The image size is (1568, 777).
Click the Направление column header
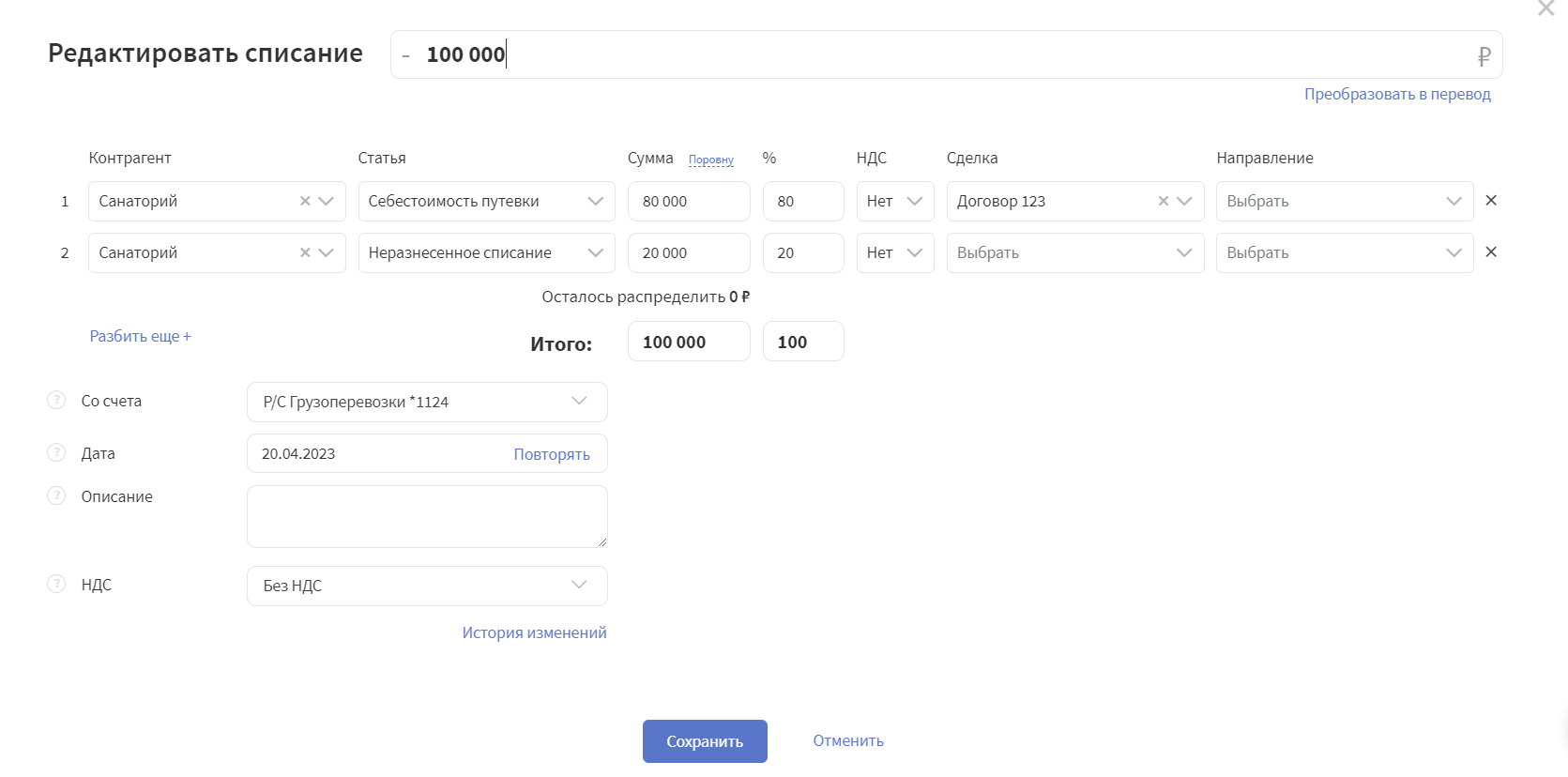1265,158
